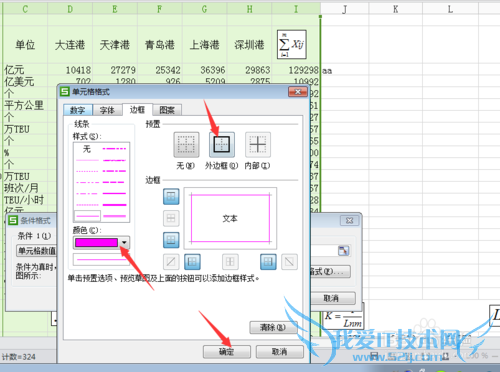Toggle the diagonal-up border button
Viewport: 500px width, 372px height.
pos(171,262)
